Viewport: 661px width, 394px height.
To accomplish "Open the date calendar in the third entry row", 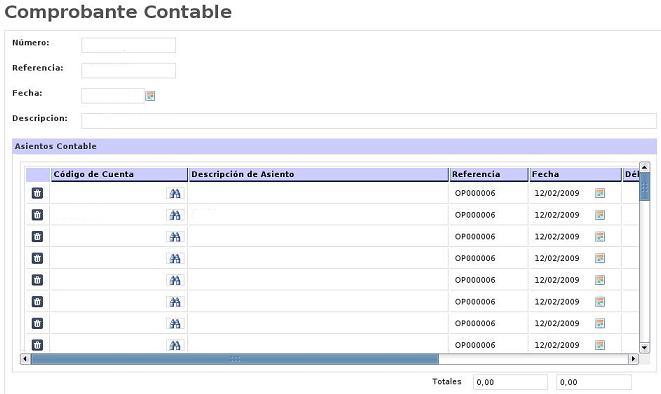I will pyautogui.click(x=600, y=236).
